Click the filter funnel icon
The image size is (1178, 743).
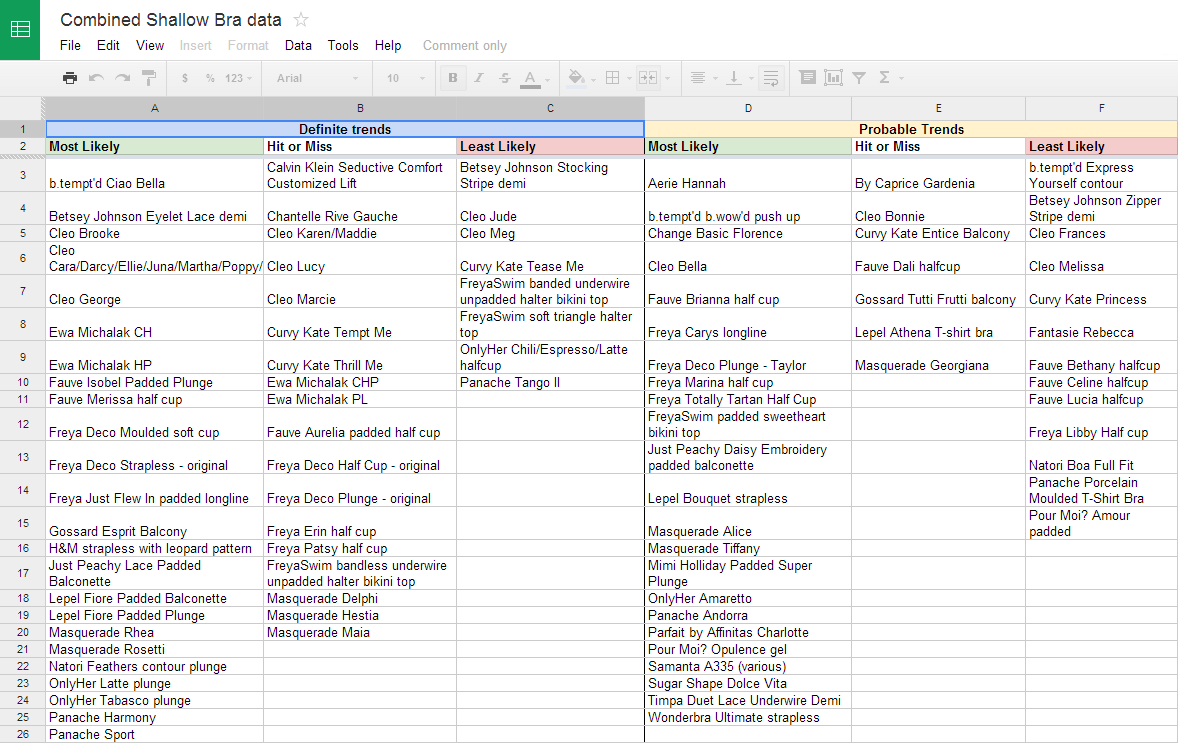(859, 77)
